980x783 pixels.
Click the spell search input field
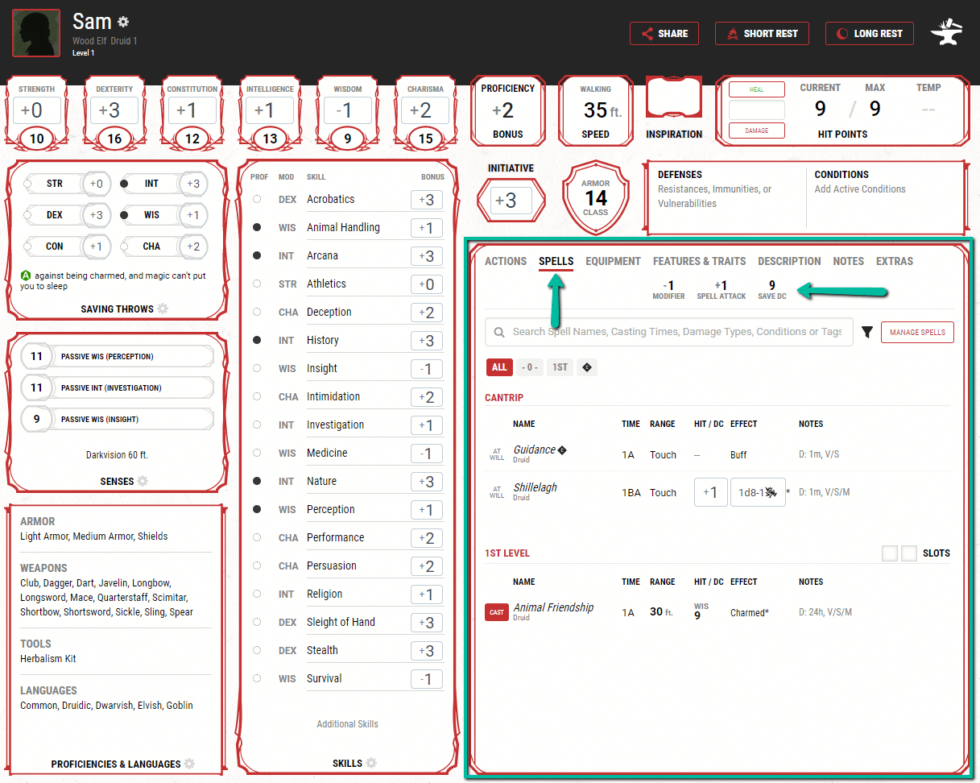(670, 332)
